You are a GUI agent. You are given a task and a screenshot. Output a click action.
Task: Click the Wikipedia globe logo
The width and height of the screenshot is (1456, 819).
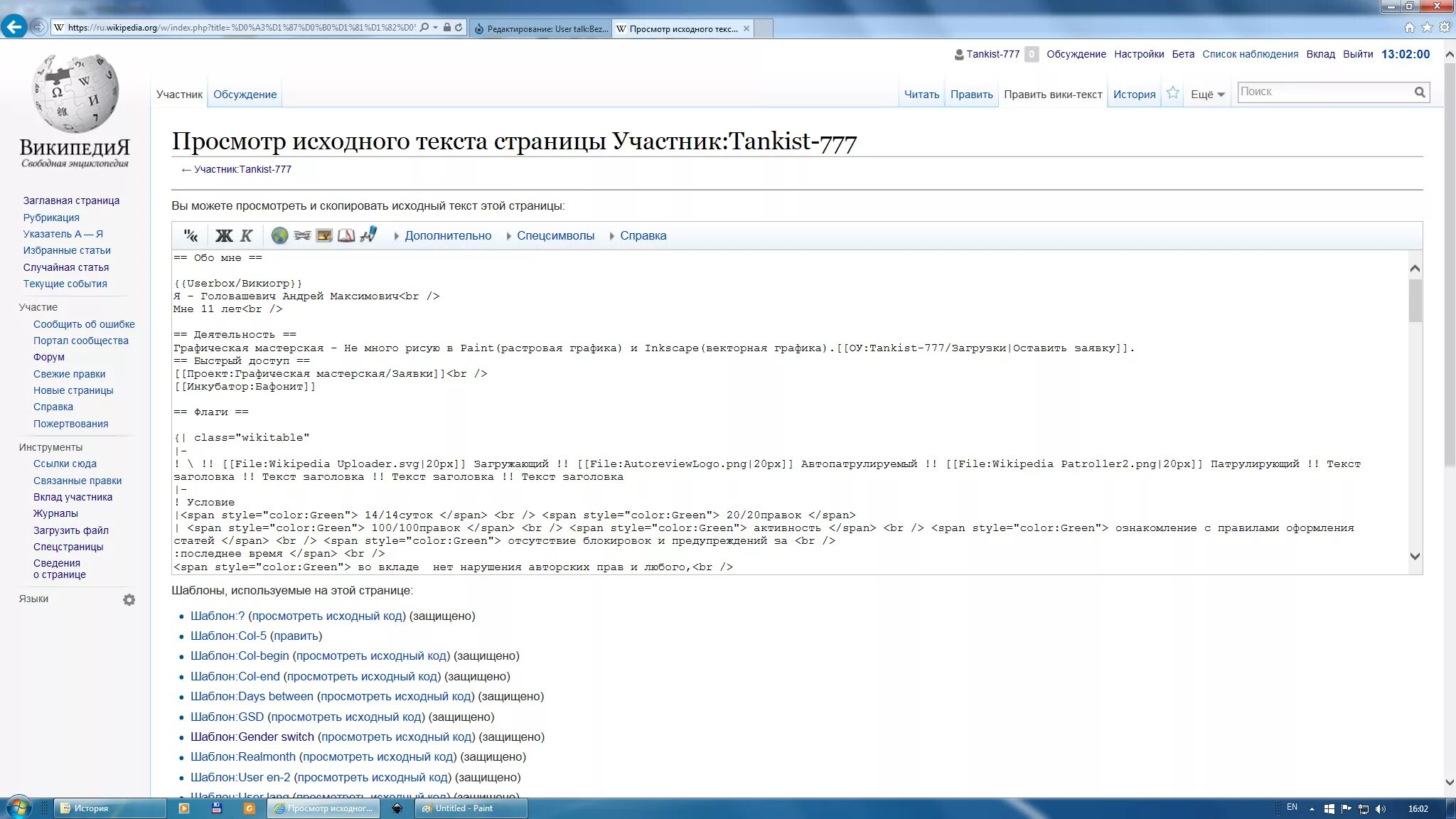click(75, 93)
